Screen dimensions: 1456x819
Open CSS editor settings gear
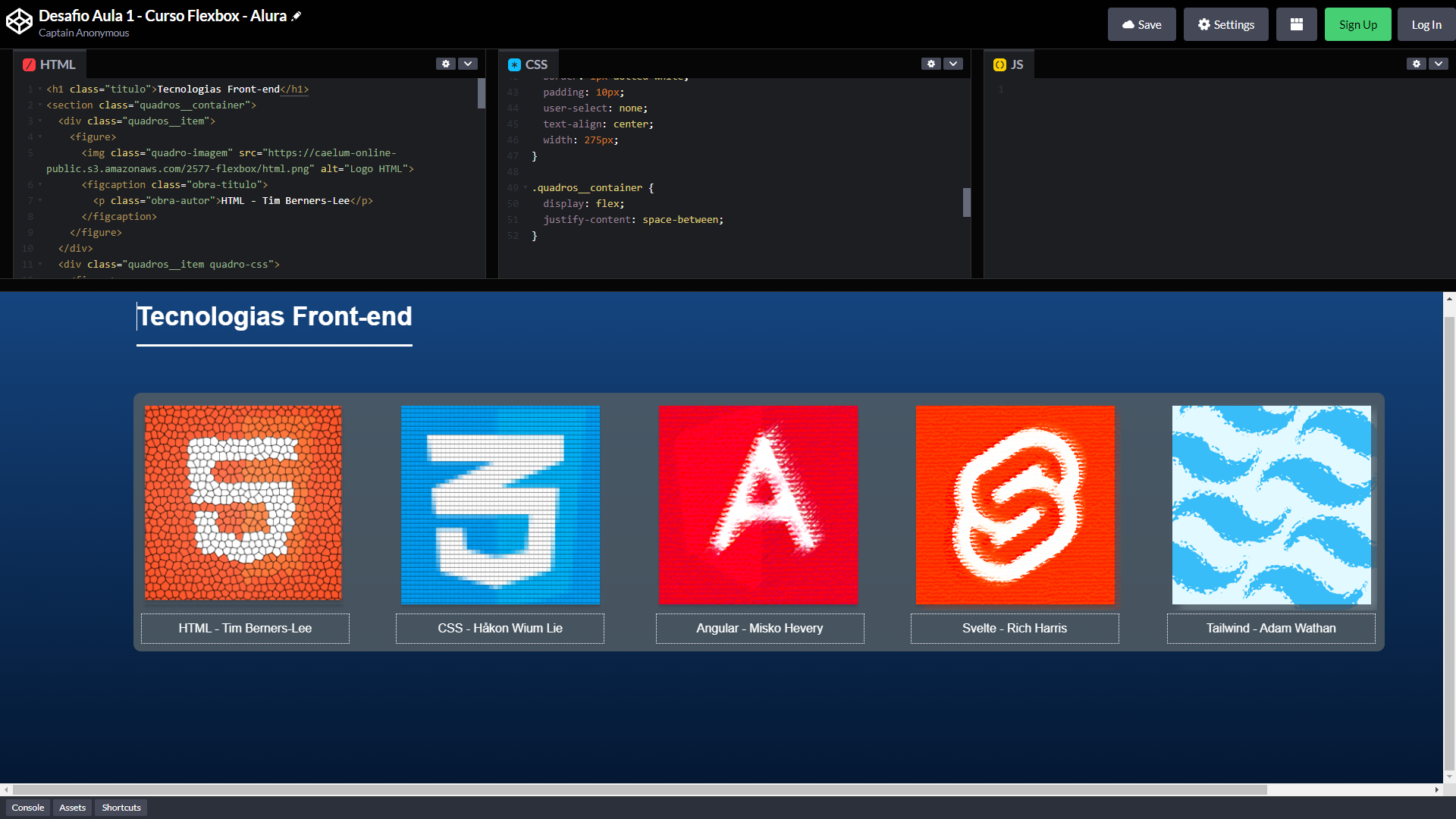click(931, 64)
